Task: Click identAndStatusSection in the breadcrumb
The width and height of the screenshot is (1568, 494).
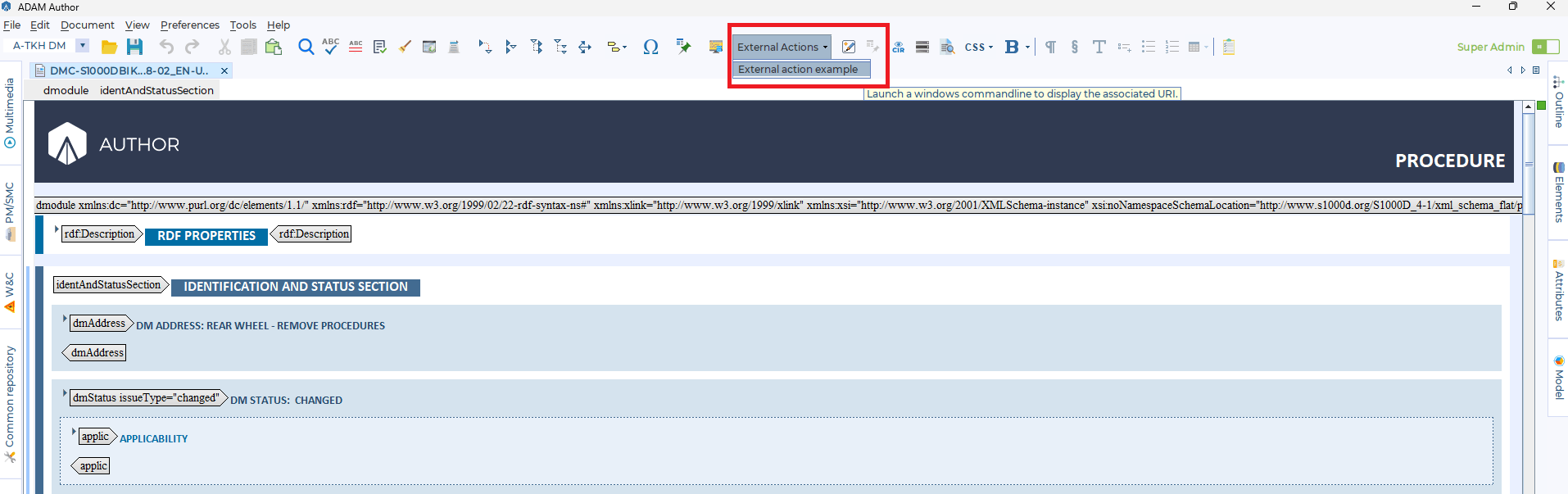Action: coord(156,90)
